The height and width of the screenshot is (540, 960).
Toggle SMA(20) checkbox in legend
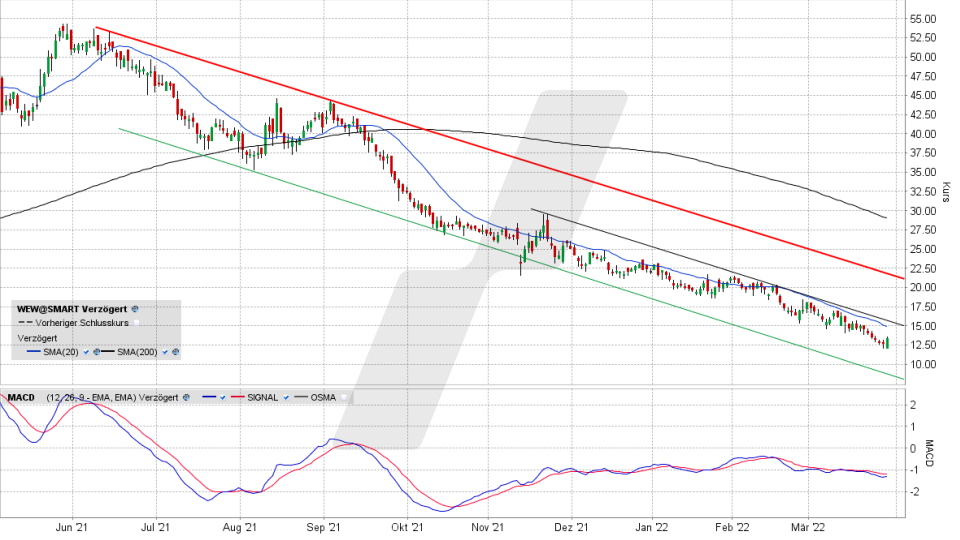[x=86, y=352]
